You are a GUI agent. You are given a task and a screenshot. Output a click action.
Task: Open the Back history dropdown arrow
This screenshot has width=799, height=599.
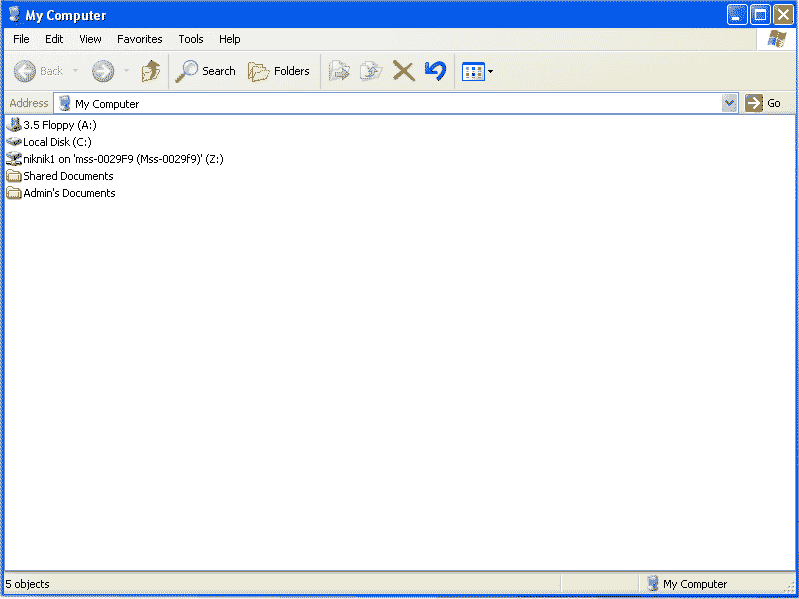tap(75, 71)
